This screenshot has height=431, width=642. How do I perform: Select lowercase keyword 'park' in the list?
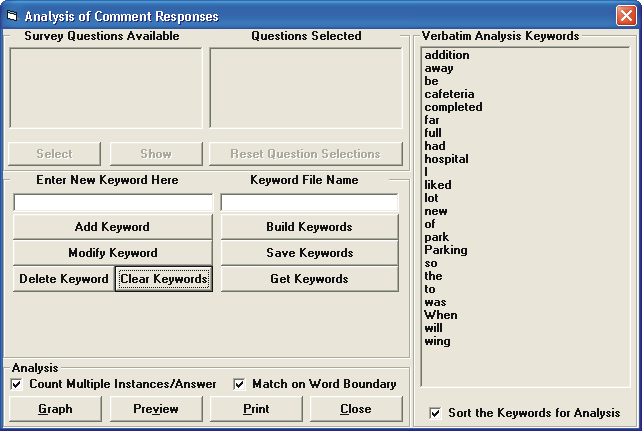(436, 237)
